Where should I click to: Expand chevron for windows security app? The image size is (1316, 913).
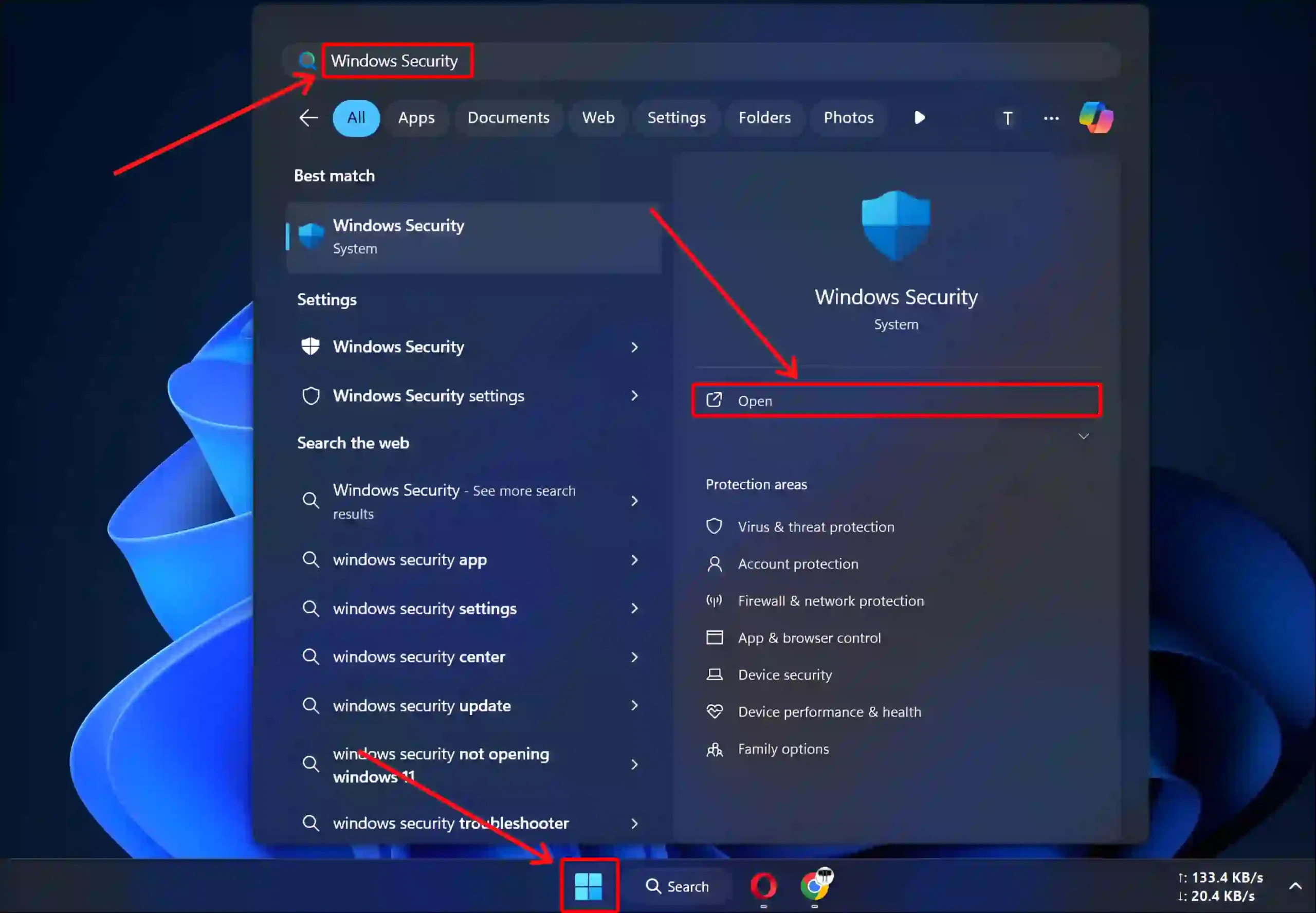pyautogui.click(x=634, y=560)
